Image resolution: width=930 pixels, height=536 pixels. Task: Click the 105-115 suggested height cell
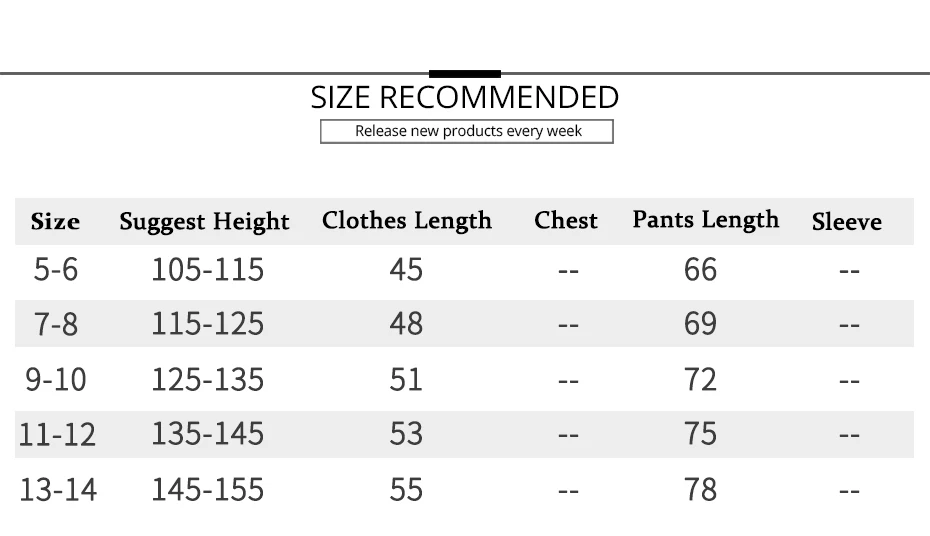208,270
